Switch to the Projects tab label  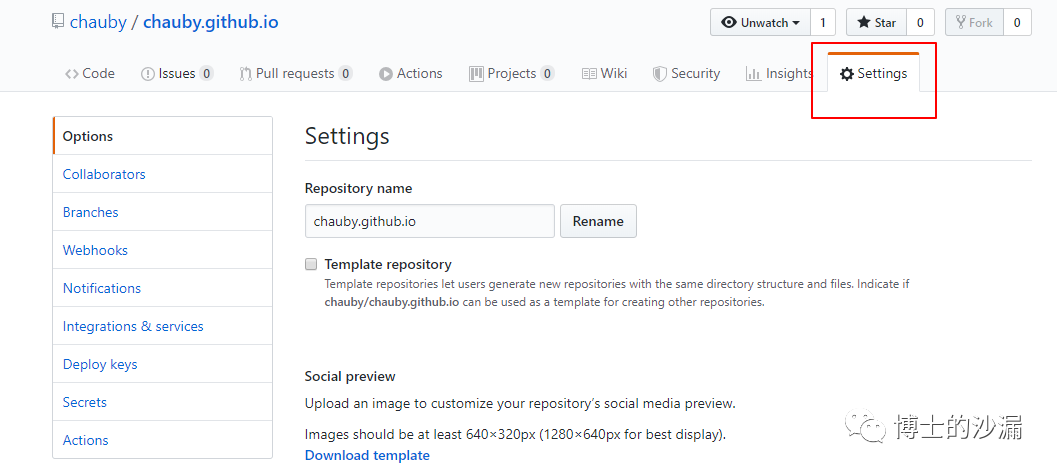pyautogui.click(x=512, y=73)
